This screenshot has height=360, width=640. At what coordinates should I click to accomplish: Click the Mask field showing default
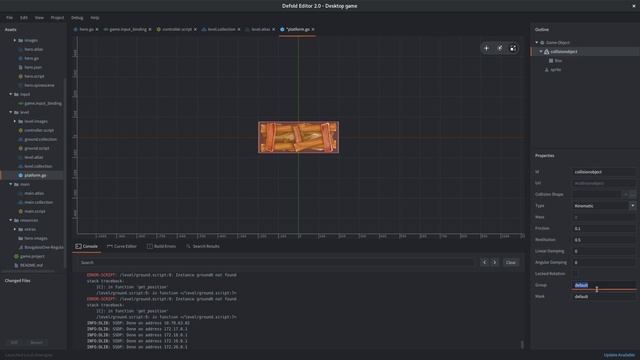pyautogui.click(x=604, y=297)
